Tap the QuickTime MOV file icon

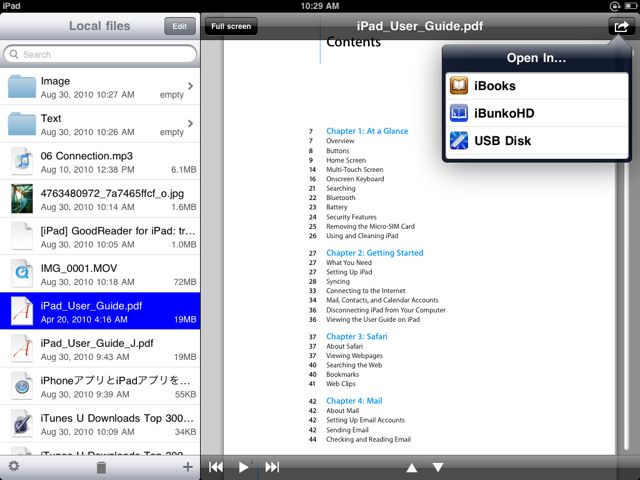coord(22,273)
